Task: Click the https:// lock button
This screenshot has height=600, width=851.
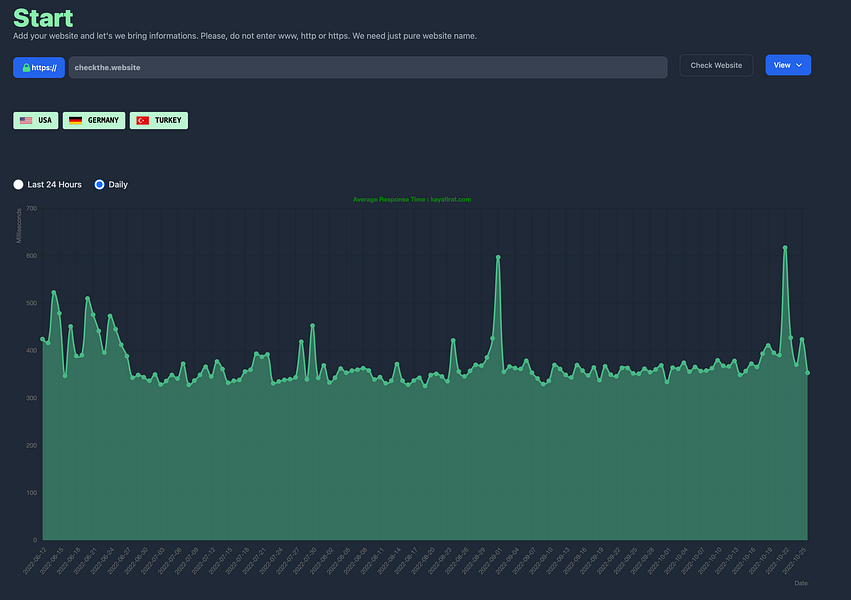Action: pyautogui.click(x=39, y=67)
